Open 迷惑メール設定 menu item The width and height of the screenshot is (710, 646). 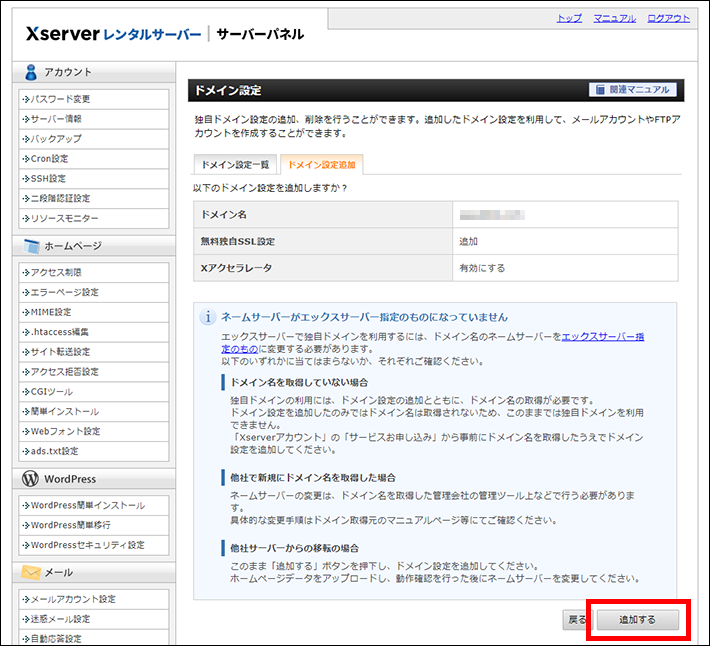click(94, 619)
